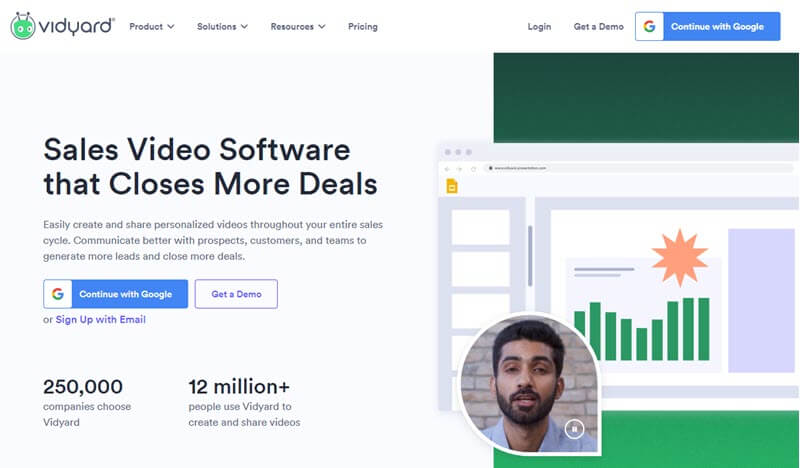This screenshot has height=468, width=800.
Task: Click the outlined Get a Demo button
Action: click(236, 294)
